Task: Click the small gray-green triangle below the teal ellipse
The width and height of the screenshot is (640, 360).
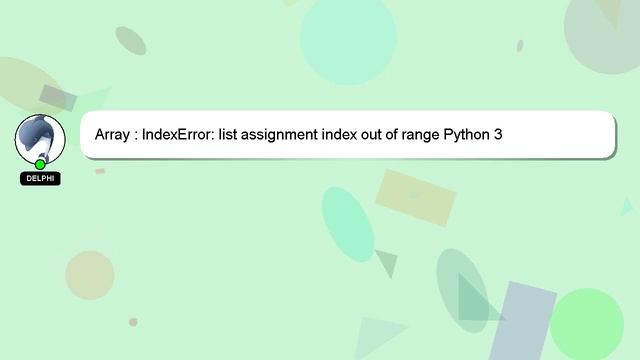Action: [x=388, y=263]
